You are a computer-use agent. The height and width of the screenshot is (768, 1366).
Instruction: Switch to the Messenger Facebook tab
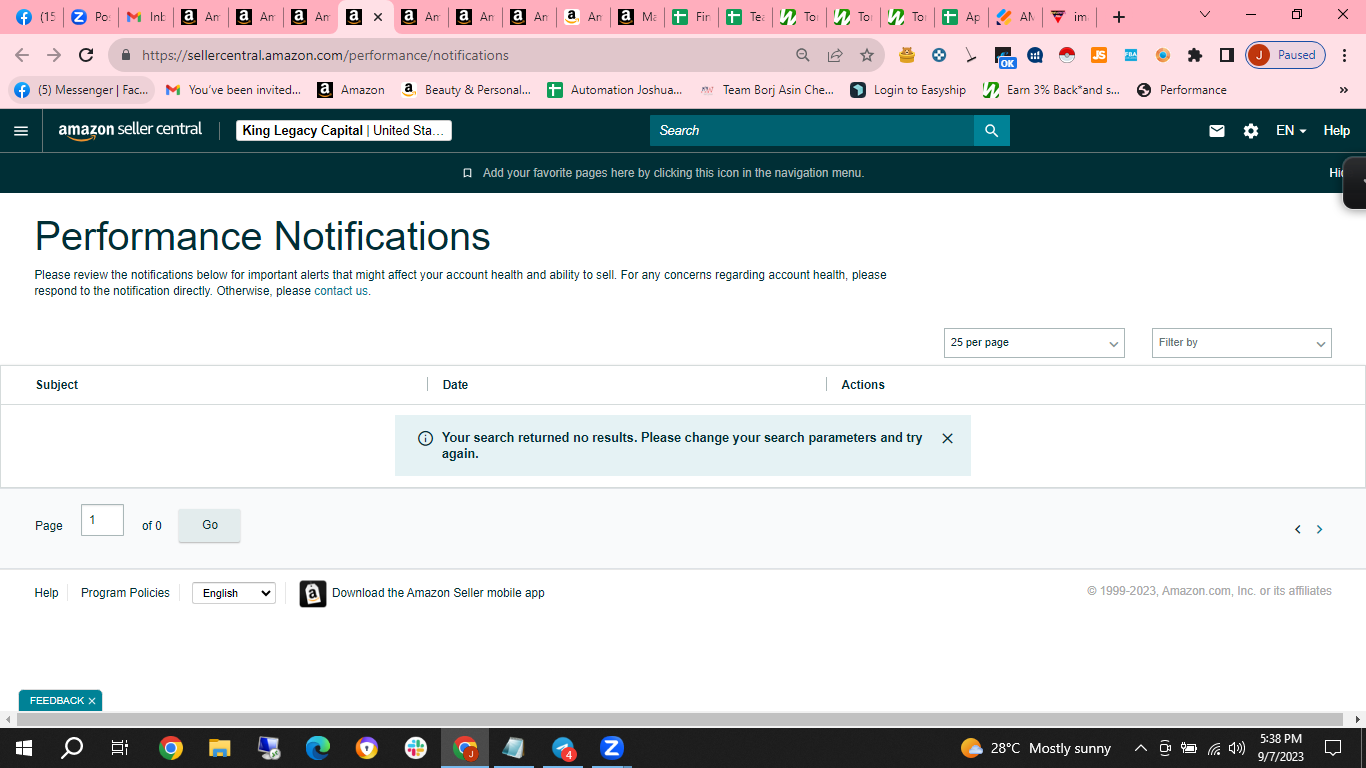(35, 17)
